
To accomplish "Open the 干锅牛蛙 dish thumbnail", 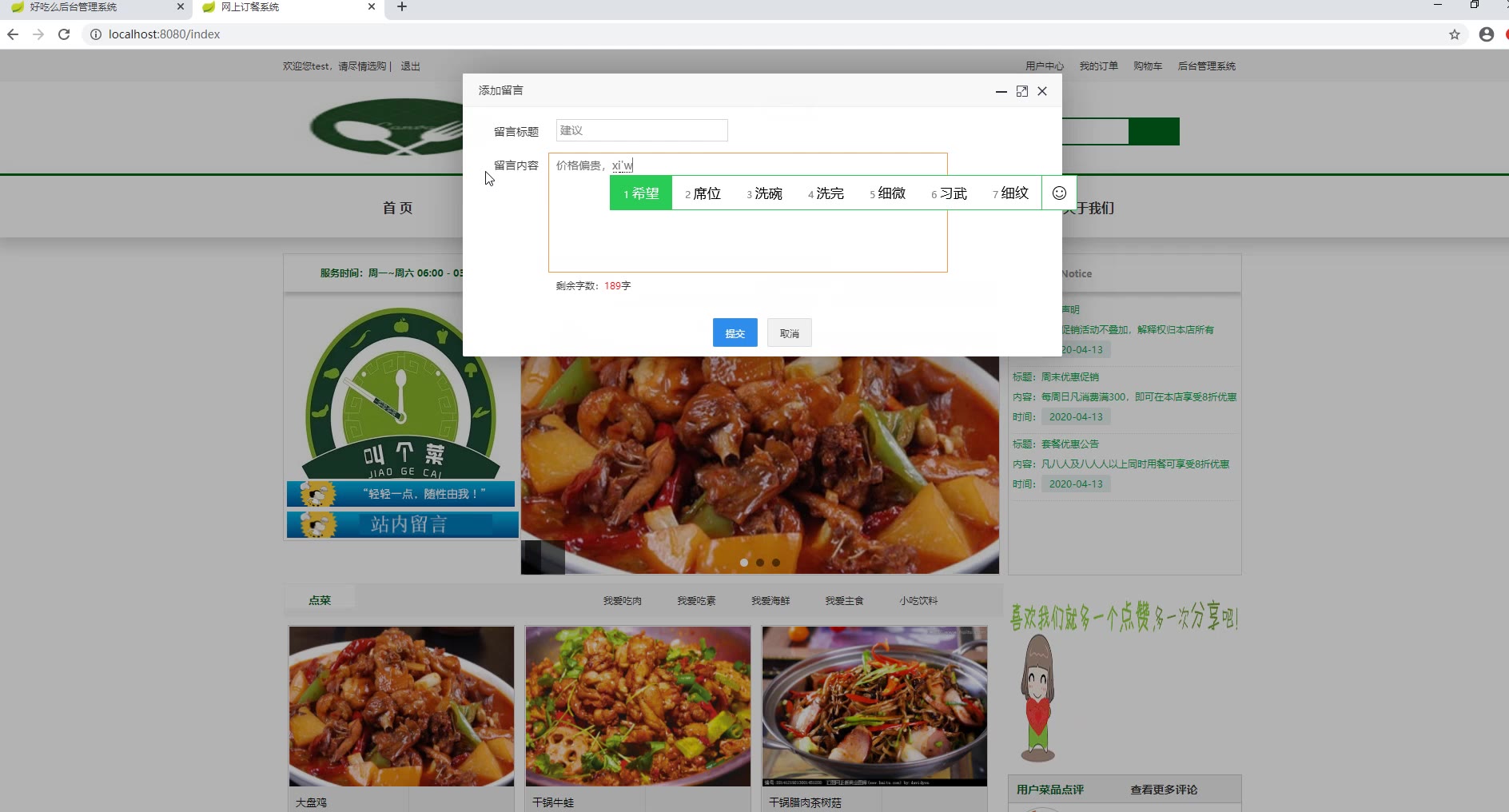I will pos(638,707).
